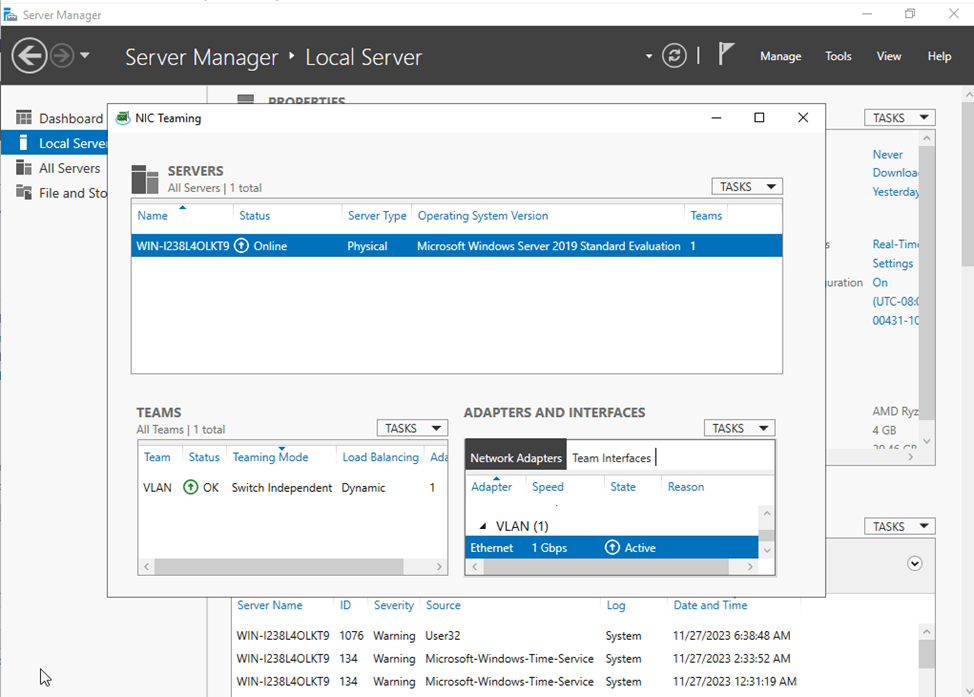Expand the circled chevron above the events panel
Viewport: 974px width, 697px height.
tap(914, 563)
